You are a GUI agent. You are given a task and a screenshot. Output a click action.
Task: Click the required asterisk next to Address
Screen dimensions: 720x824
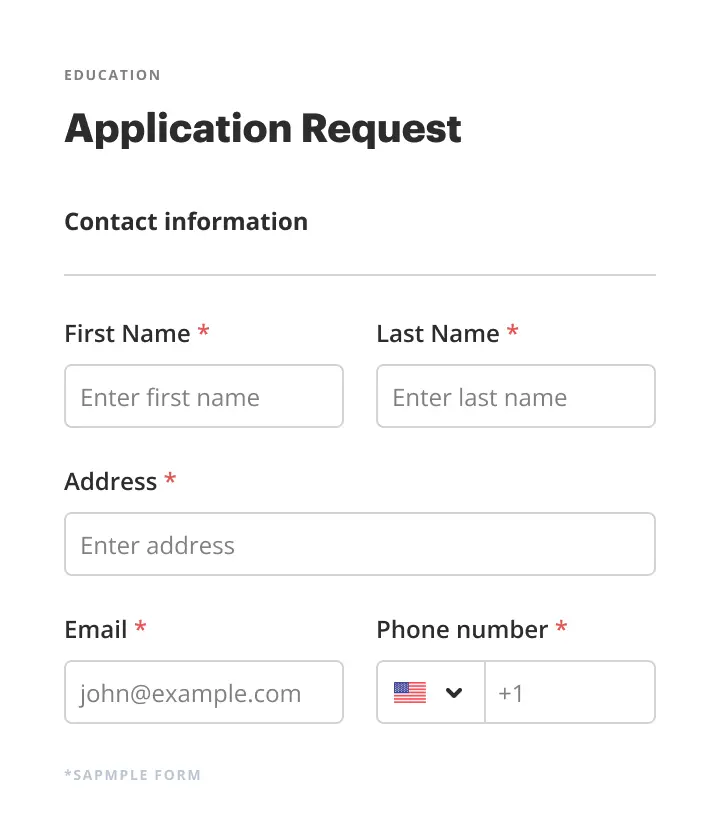tap(171, 480)
